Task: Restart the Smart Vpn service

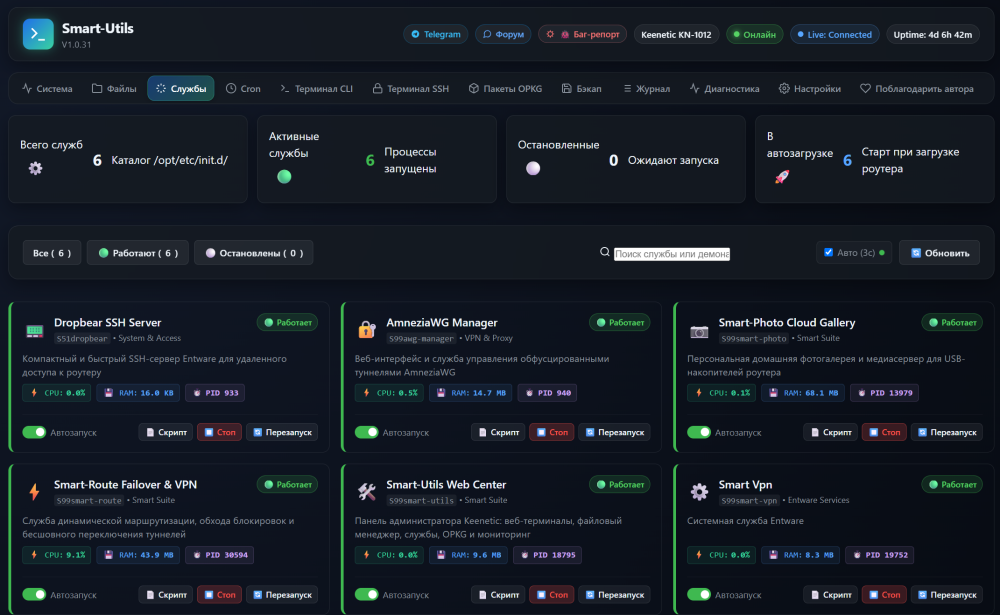Action: tap(946, 594)
